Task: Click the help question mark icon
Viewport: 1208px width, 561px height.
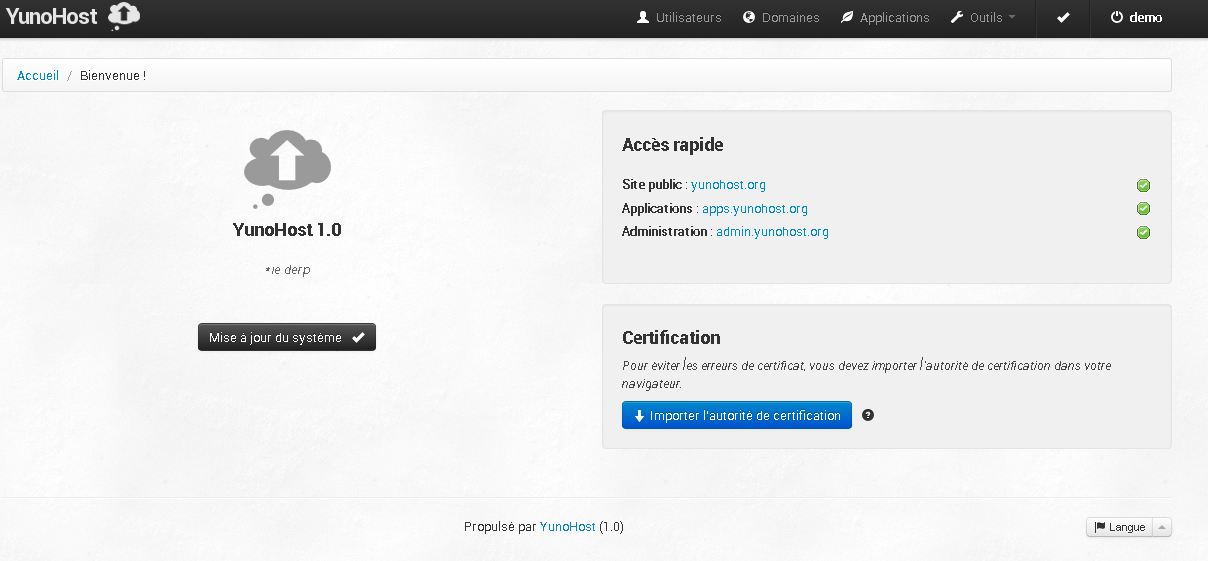Action: point(868,415)
